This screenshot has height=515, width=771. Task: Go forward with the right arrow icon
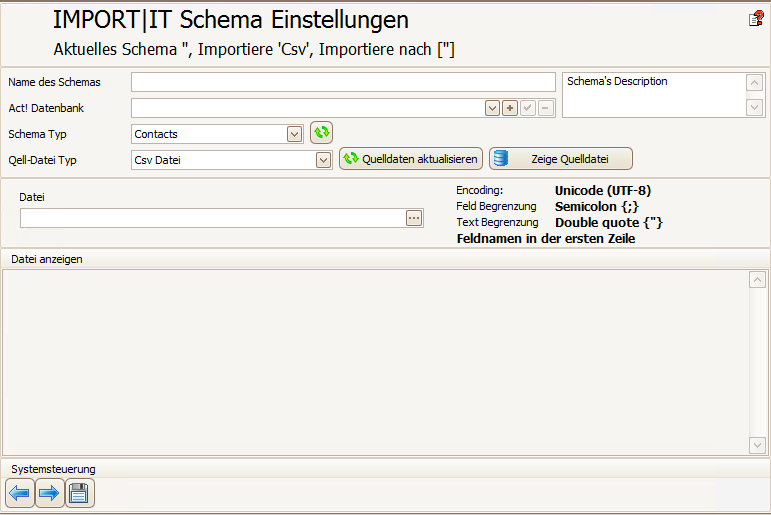pyautogui.click(x=49, y=493)
